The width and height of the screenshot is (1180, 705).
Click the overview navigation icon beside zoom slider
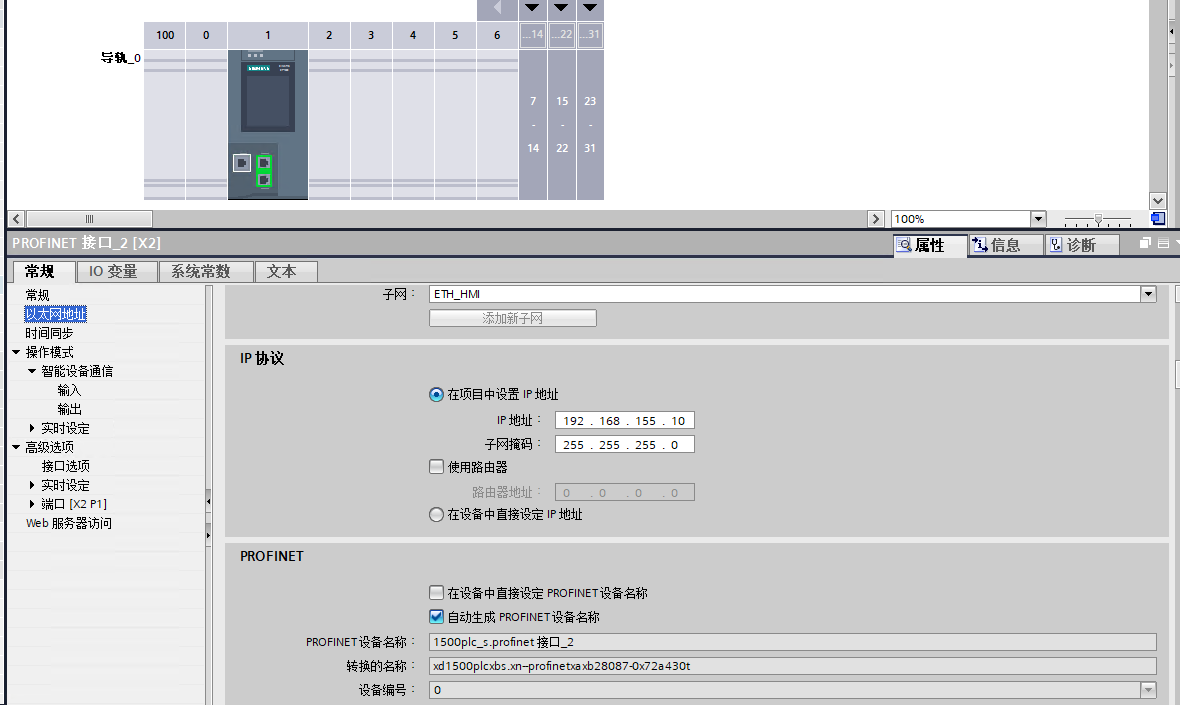tap(1158, 218)
